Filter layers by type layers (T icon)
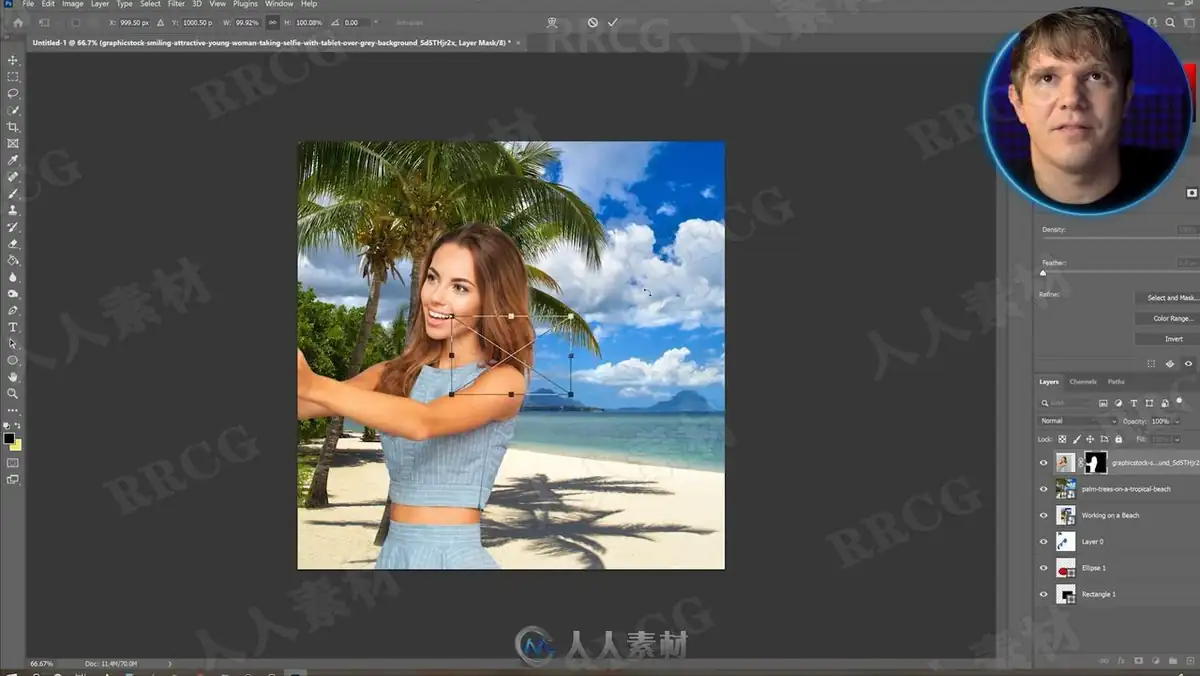The image size is (1200, 676). [1134, 403]
